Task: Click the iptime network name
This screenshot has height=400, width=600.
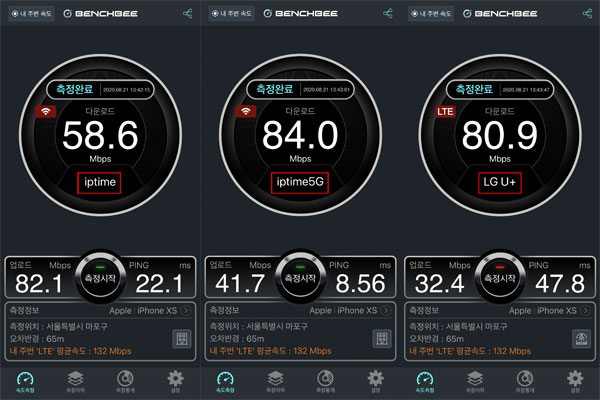Action: (99, 182)
